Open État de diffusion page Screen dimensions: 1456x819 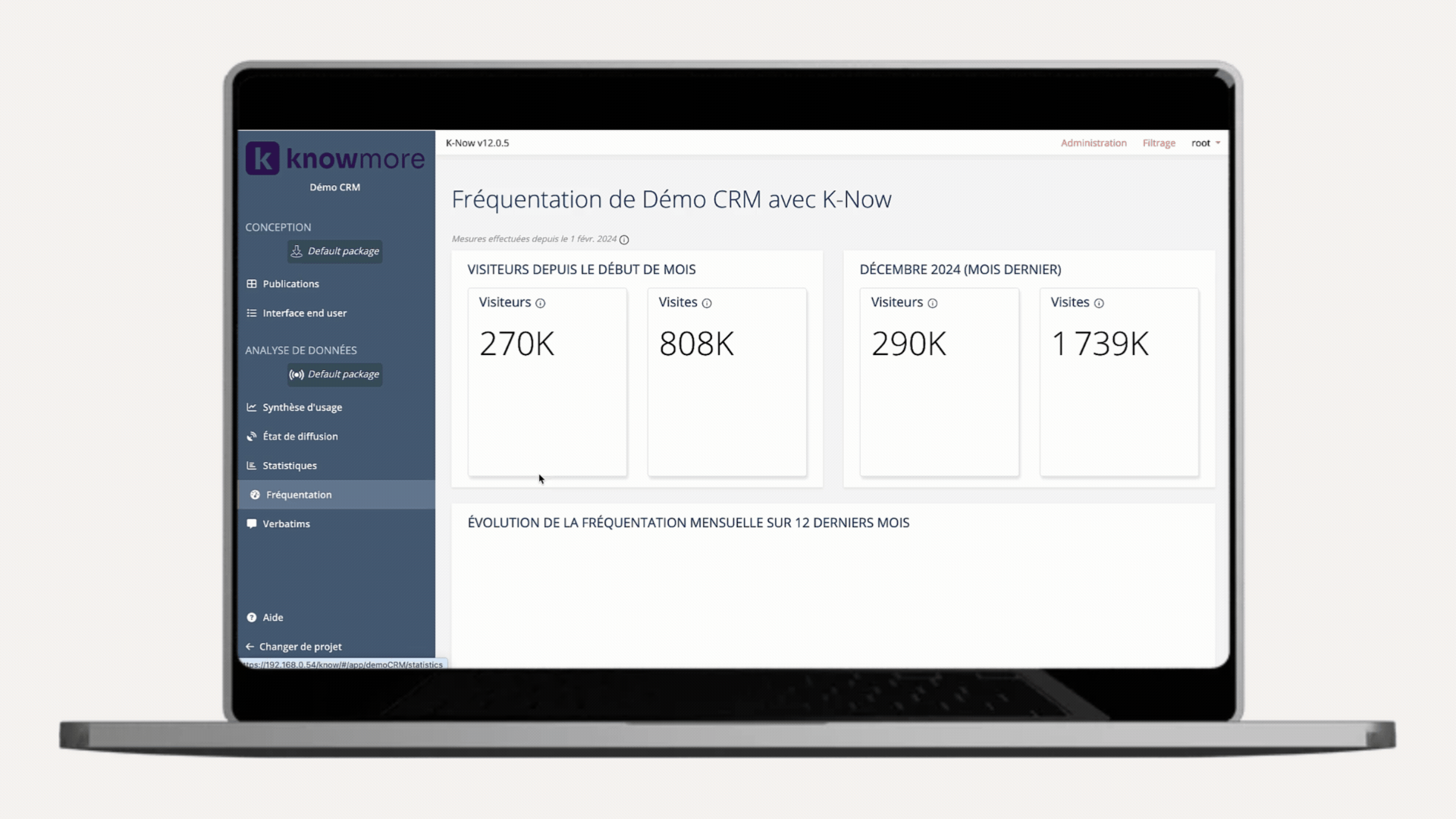point(336,437)
